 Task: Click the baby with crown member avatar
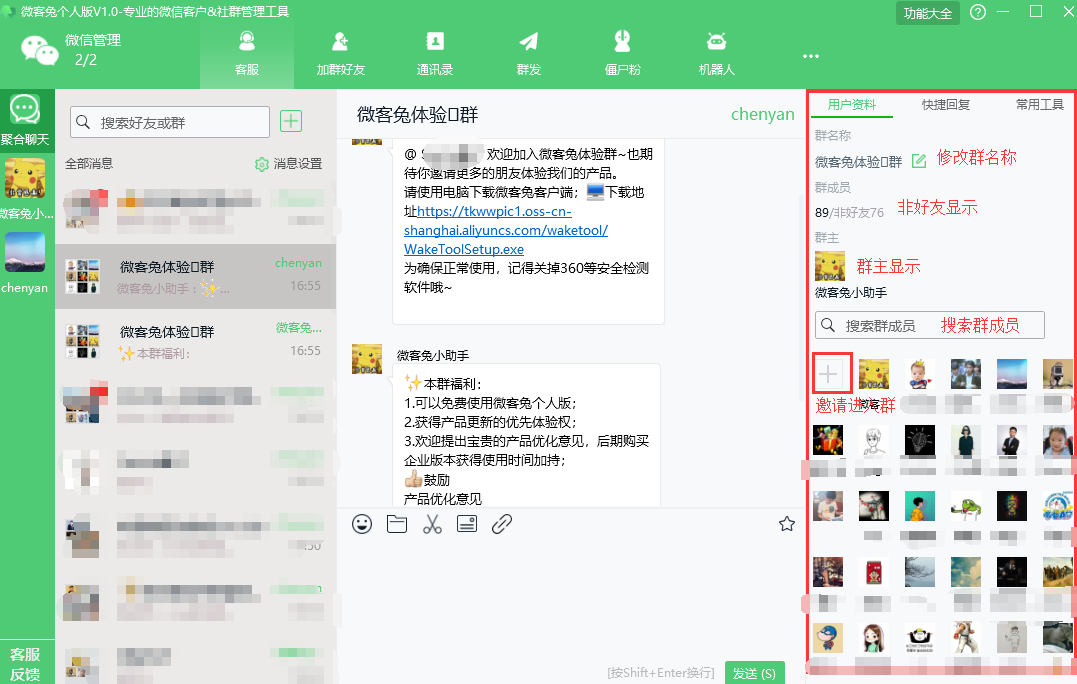920,374
